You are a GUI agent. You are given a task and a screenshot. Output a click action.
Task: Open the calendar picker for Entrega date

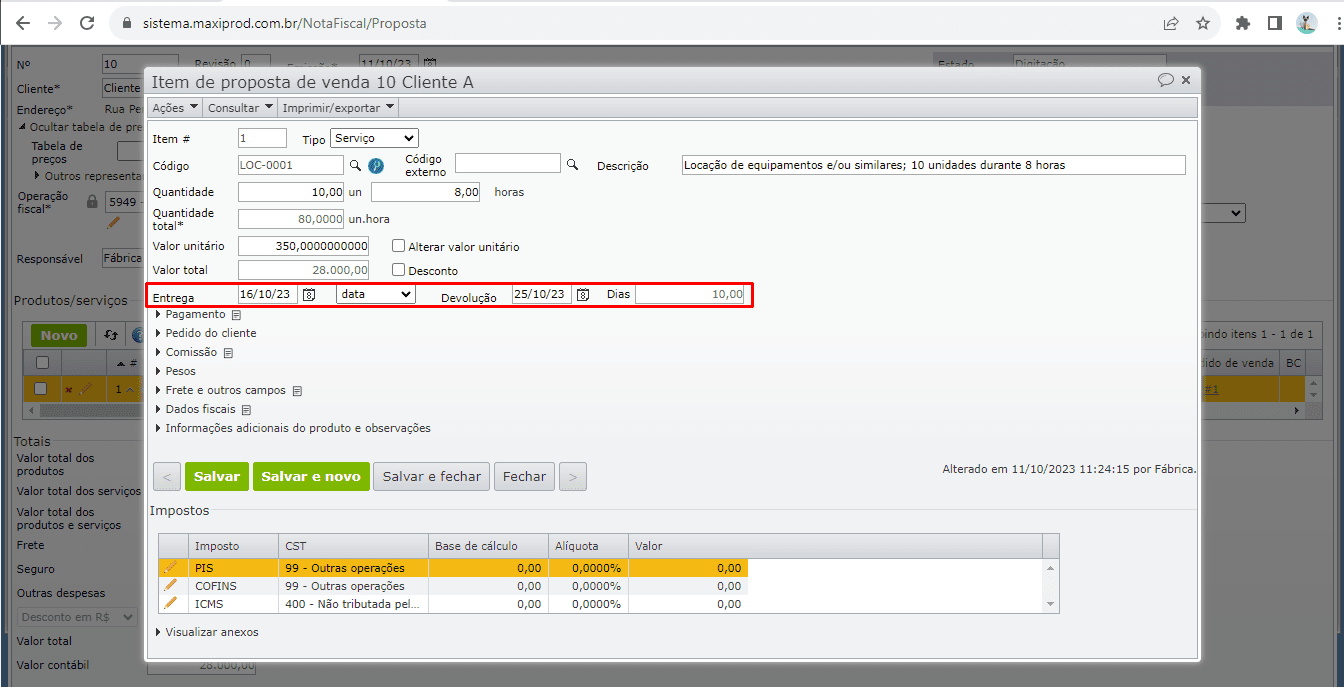[309, 294]
